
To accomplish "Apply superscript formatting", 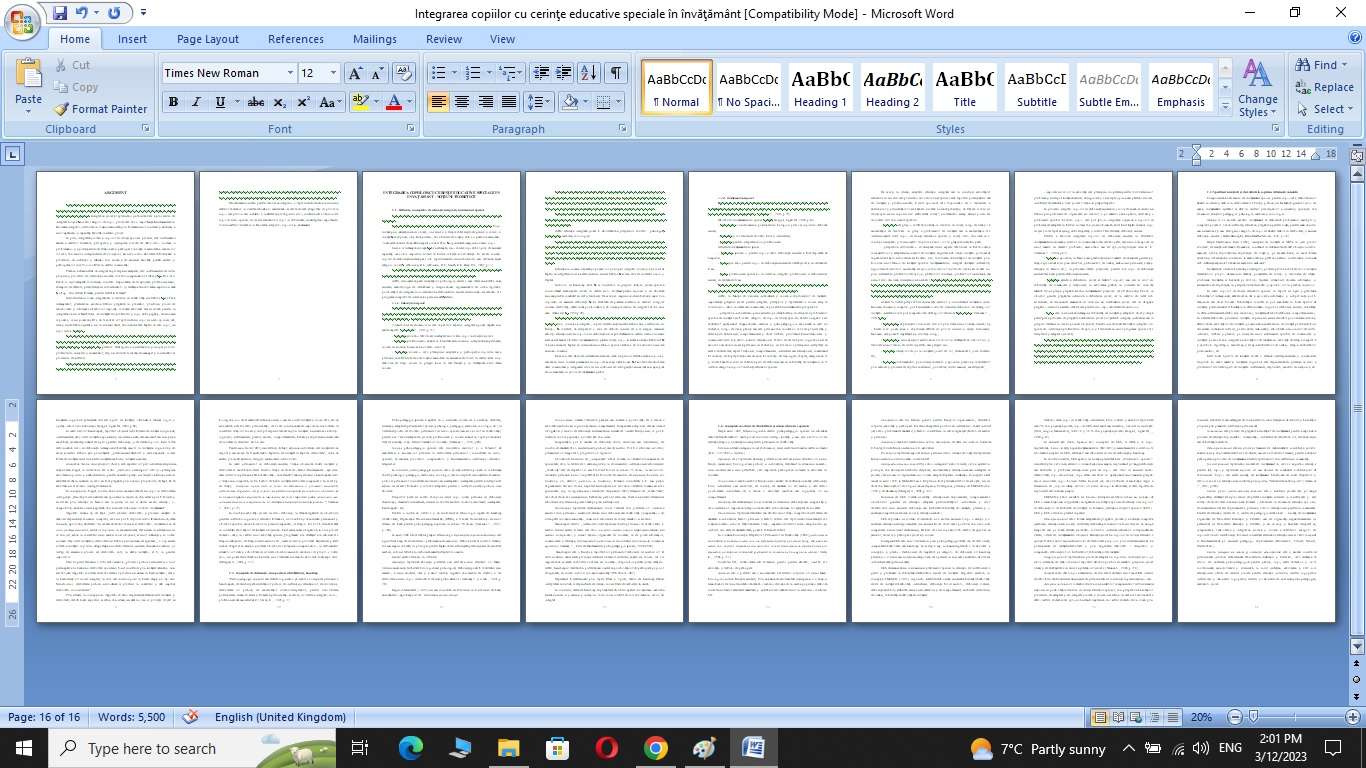I will [303, 102].
